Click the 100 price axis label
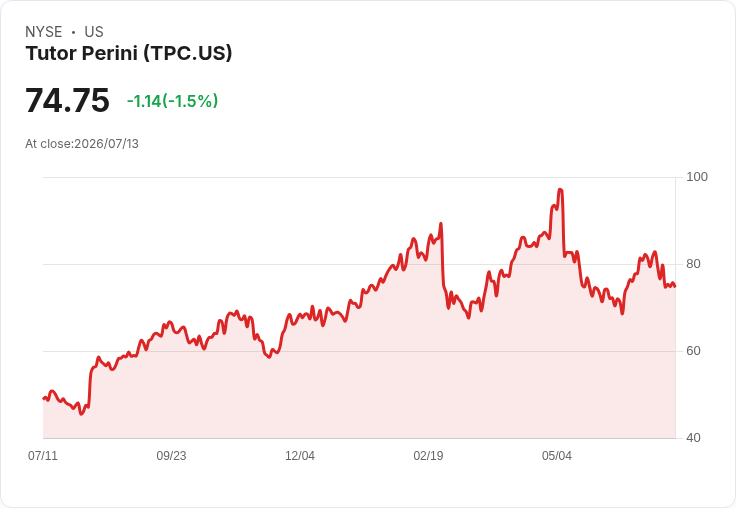This screenshot has width=736, height=508. click(x=697, y=177)
